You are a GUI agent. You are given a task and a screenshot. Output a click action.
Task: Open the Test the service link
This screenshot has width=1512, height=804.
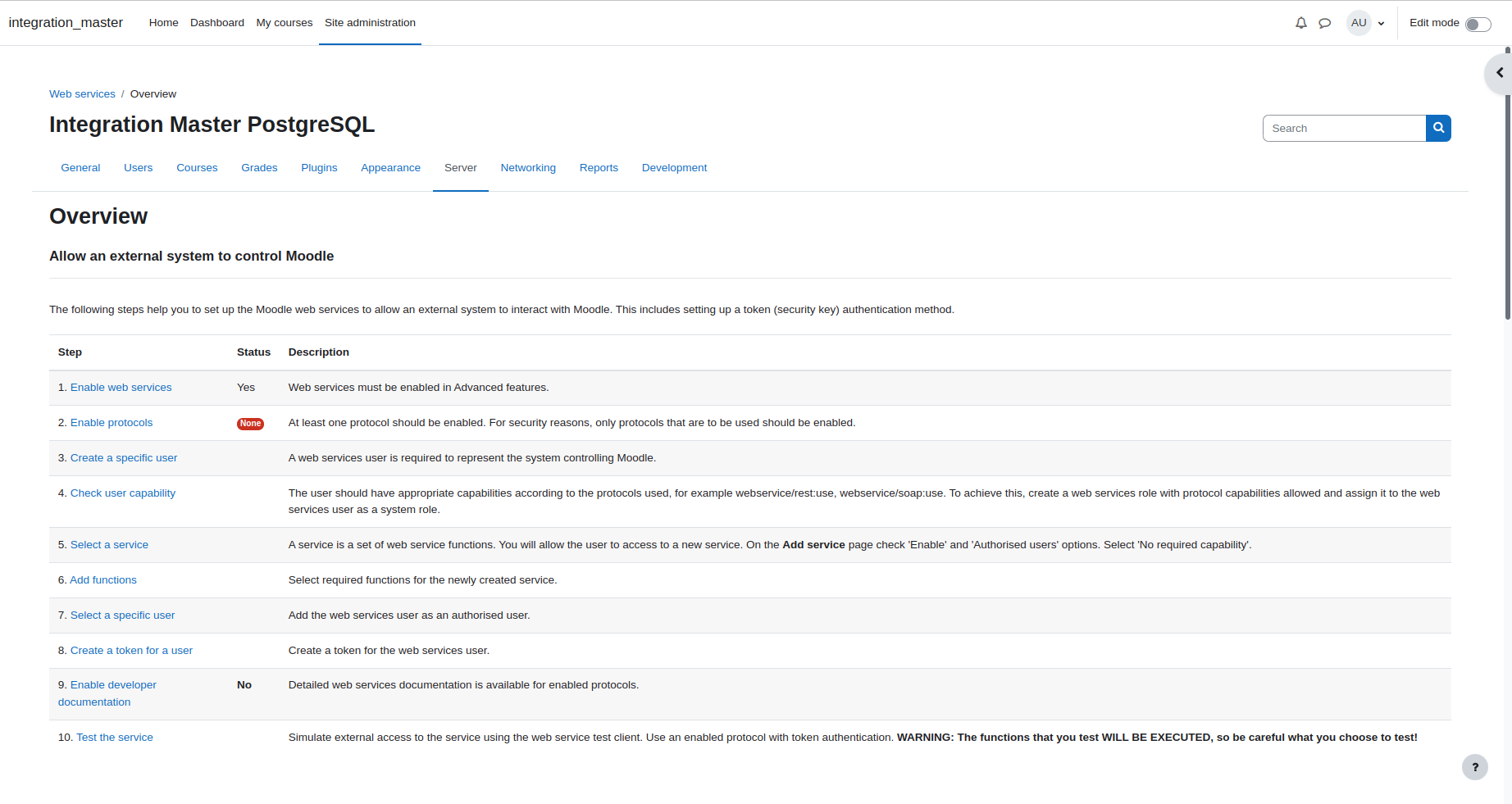115,738
